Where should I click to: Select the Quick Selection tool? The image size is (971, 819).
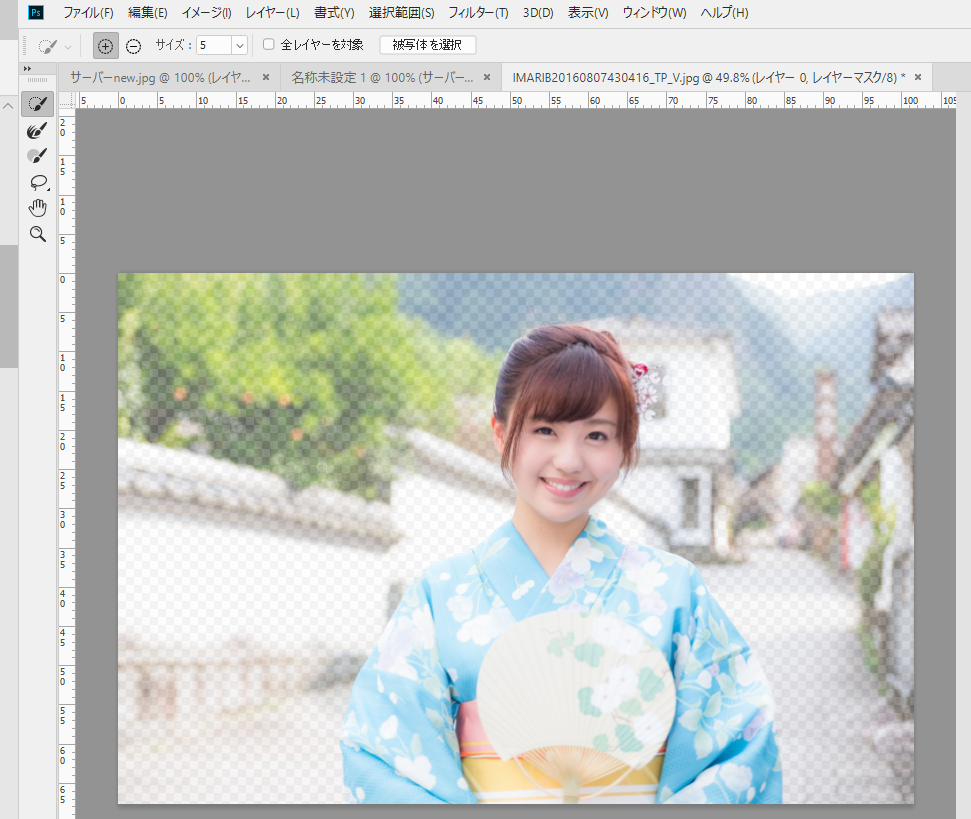coord(38,103)
